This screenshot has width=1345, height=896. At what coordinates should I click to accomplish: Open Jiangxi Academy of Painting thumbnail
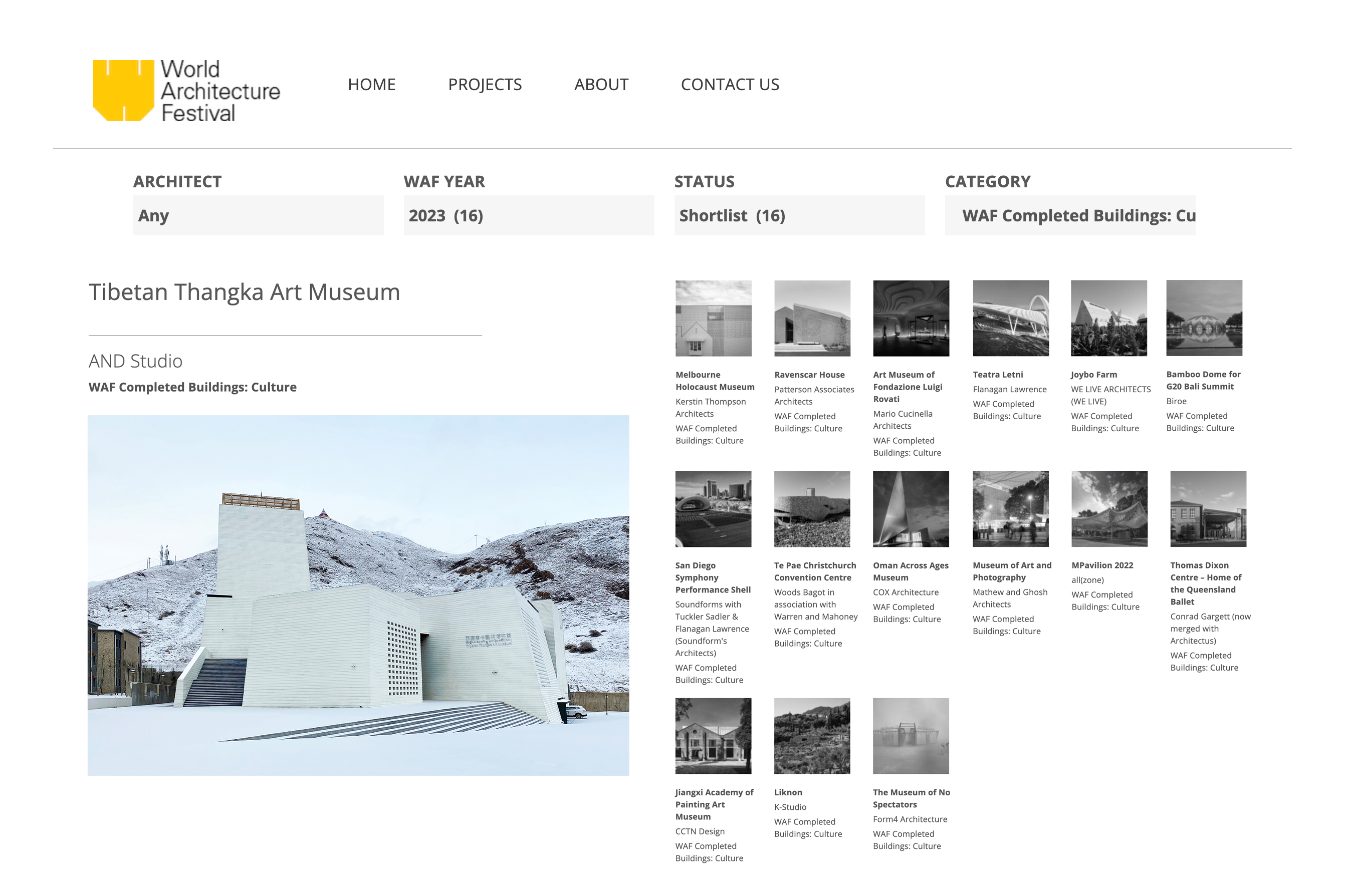click(x=714, y=736)
